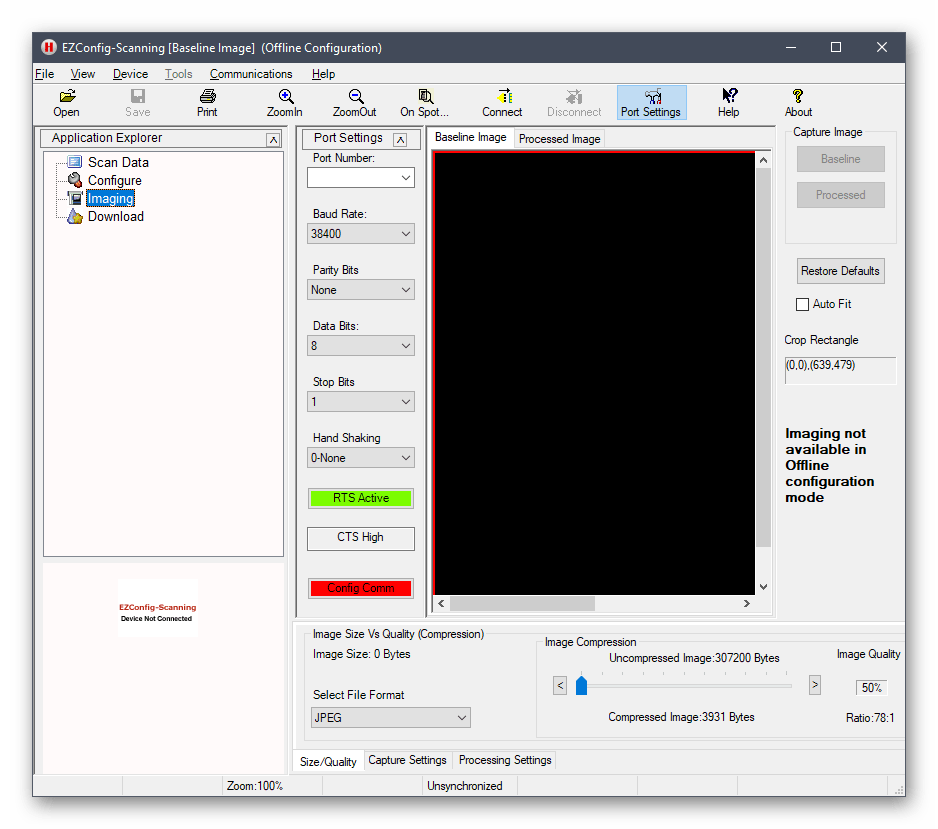Screen dimensions: 938x829
Task: Click the CTS High button
Action: [361, 538]
